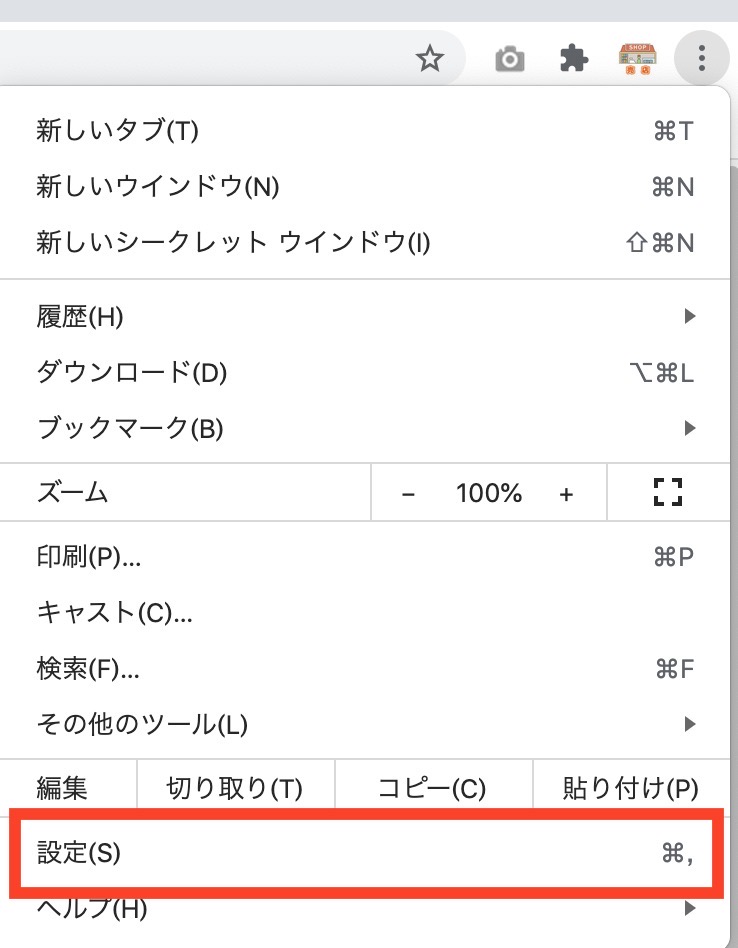This screenshot has width=738, height=948.
Task: Open 新しいタブ(T) menu item
Action: point(118,131)
